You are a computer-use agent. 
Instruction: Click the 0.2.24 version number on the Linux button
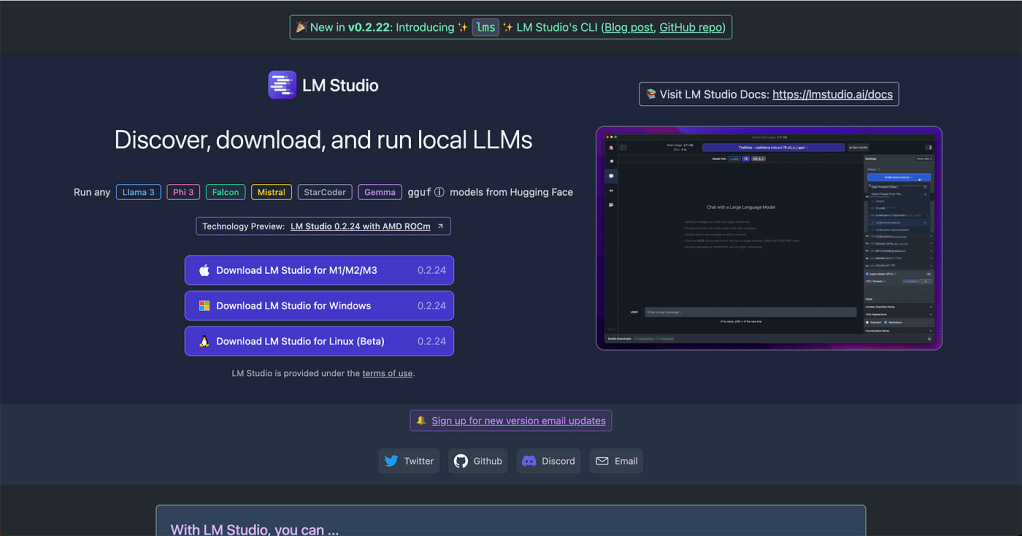point(431,341)
